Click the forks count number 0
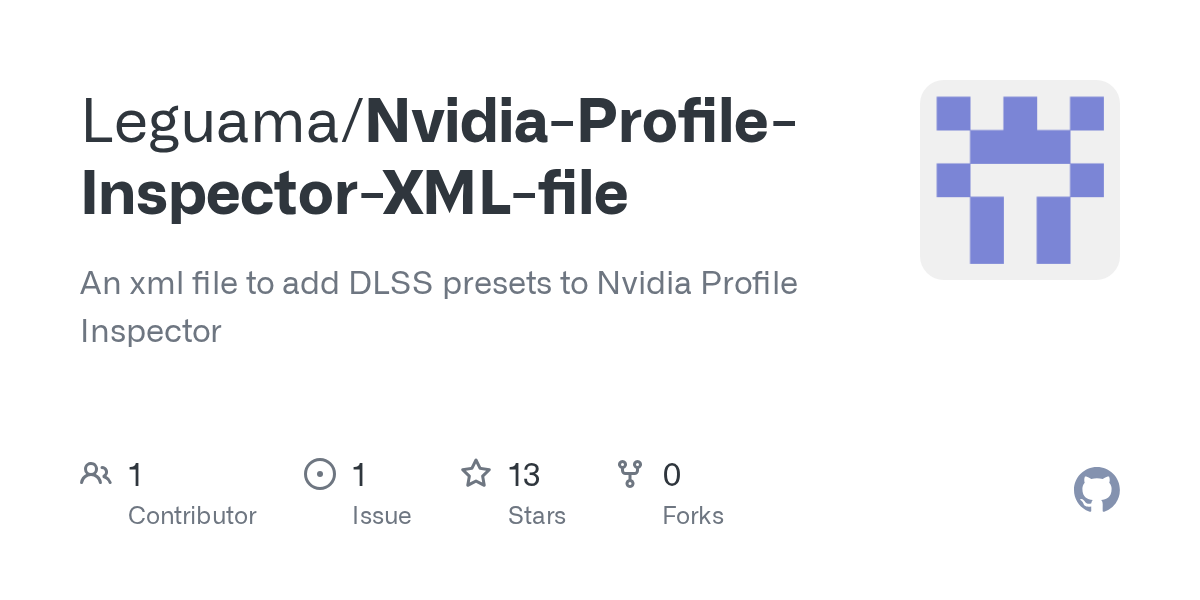1200x600 pixels. [x=672, y=474]
